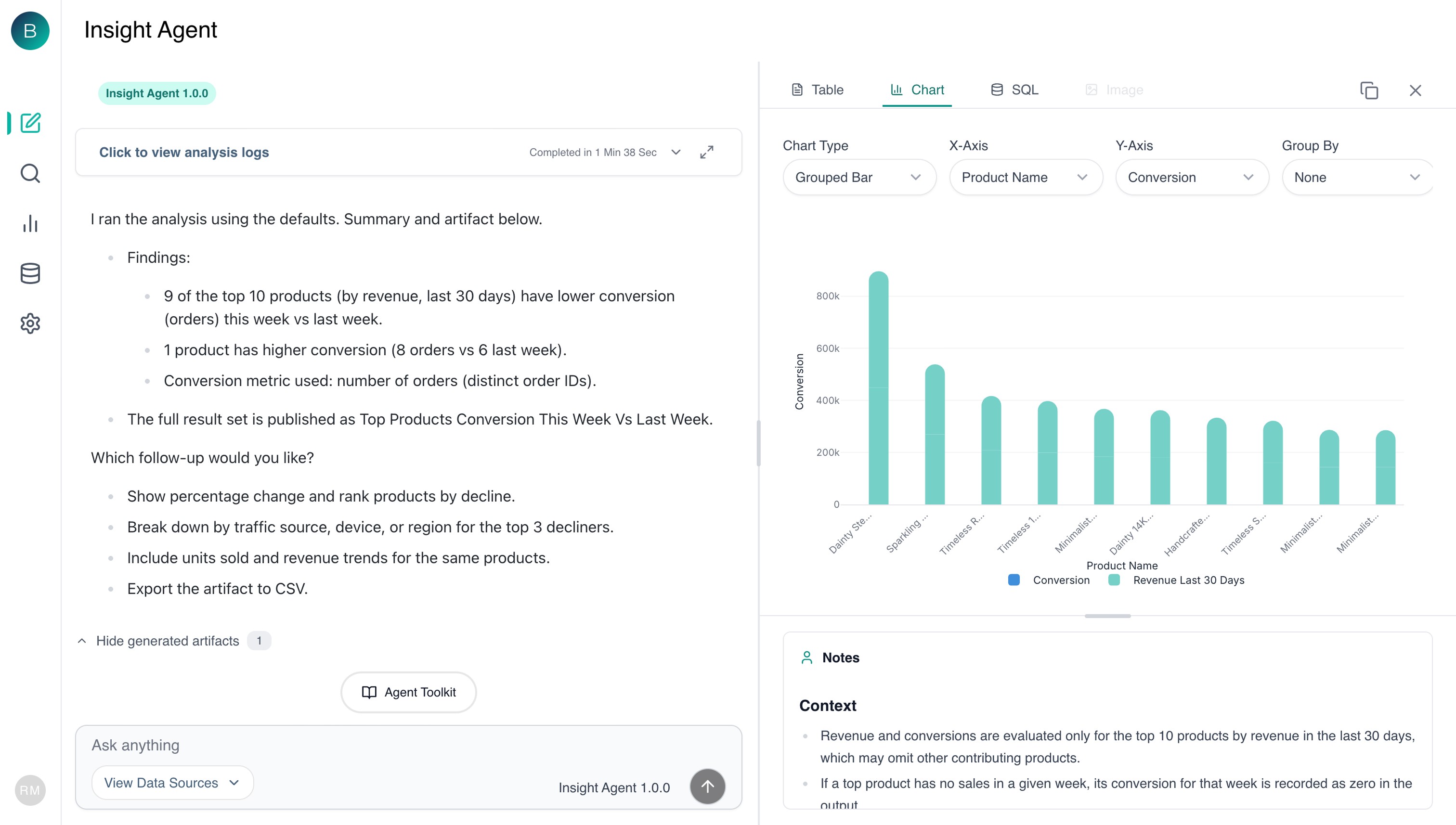Open the bar chart analytics sidebar icon
Image resolution: width=1456 pixels, height=825 pixels.
[x=31, y=224]
